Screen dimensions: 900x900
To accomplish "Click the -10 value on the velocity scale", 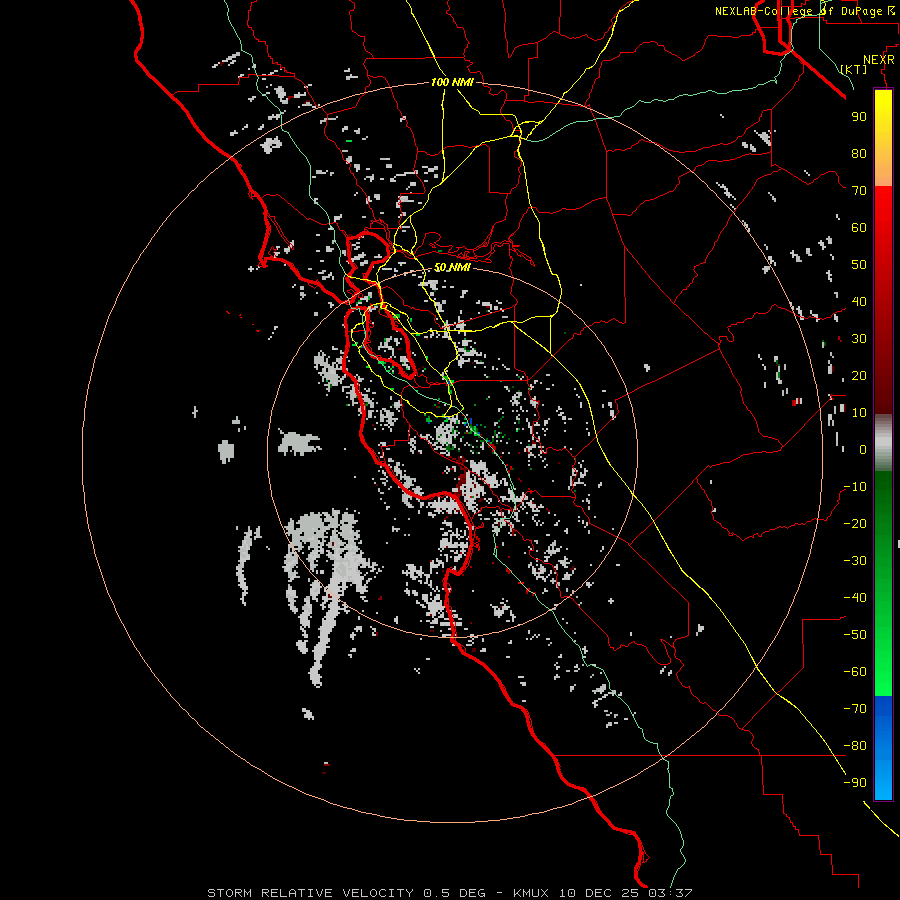I will coord(855,487).
